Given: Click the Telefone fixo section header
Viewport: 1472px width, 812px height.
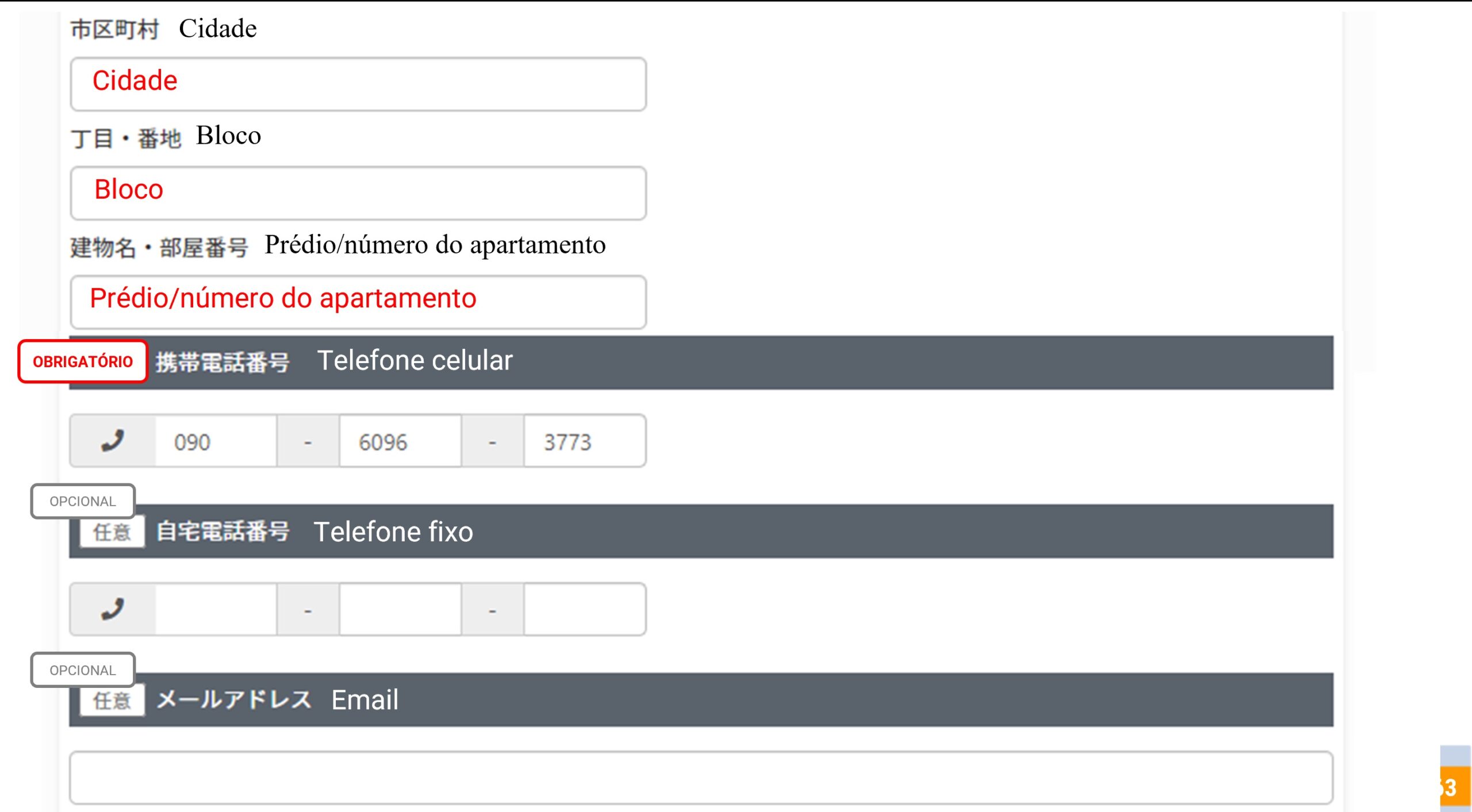Looking at the screenshot, I should (805, 532).
